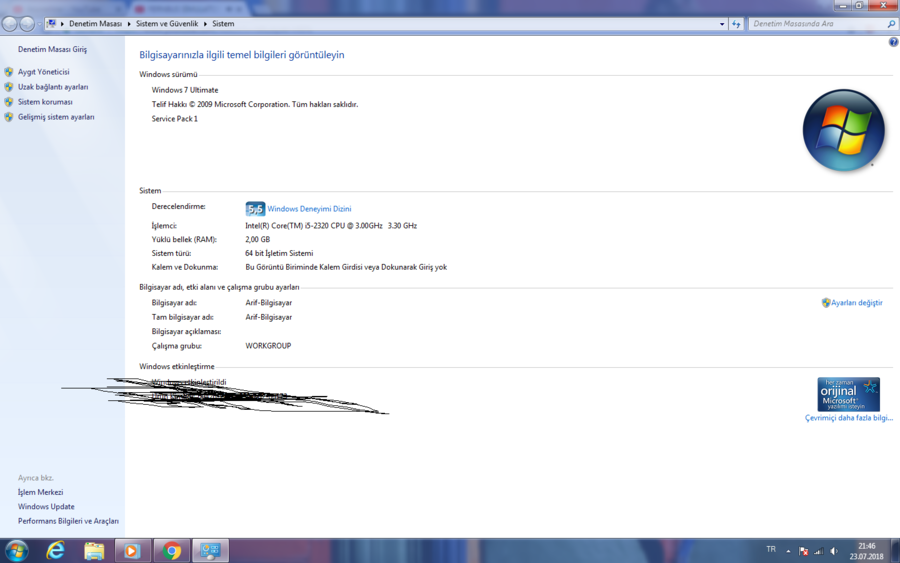The height and width of the screenshot is (563, 900).
Task: Click the Service Pack 1 text
Action: coord(174,119)
